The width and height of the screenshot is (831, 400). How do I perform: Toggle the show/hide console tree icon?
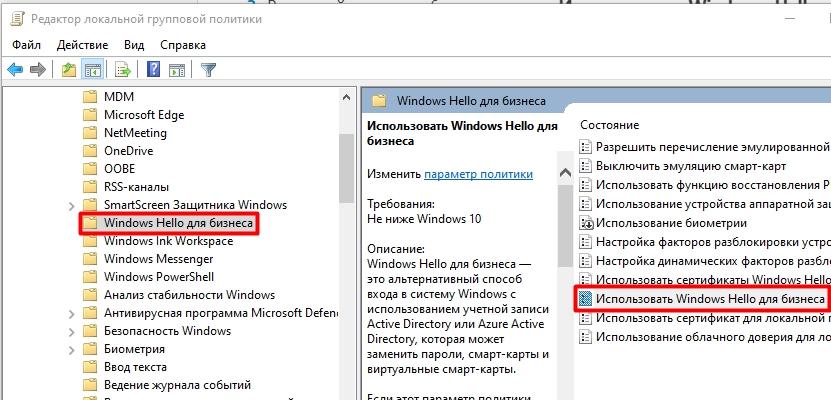click(92, 69)
